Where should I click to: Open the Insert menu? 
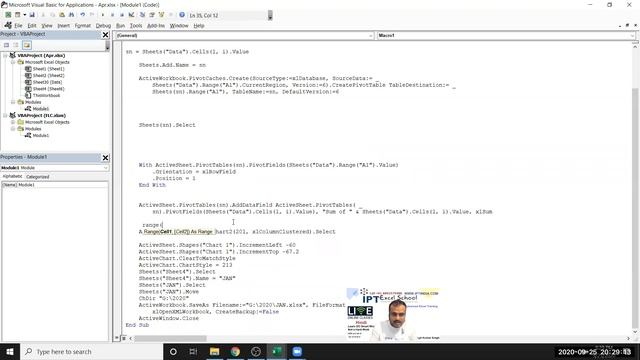63,25
